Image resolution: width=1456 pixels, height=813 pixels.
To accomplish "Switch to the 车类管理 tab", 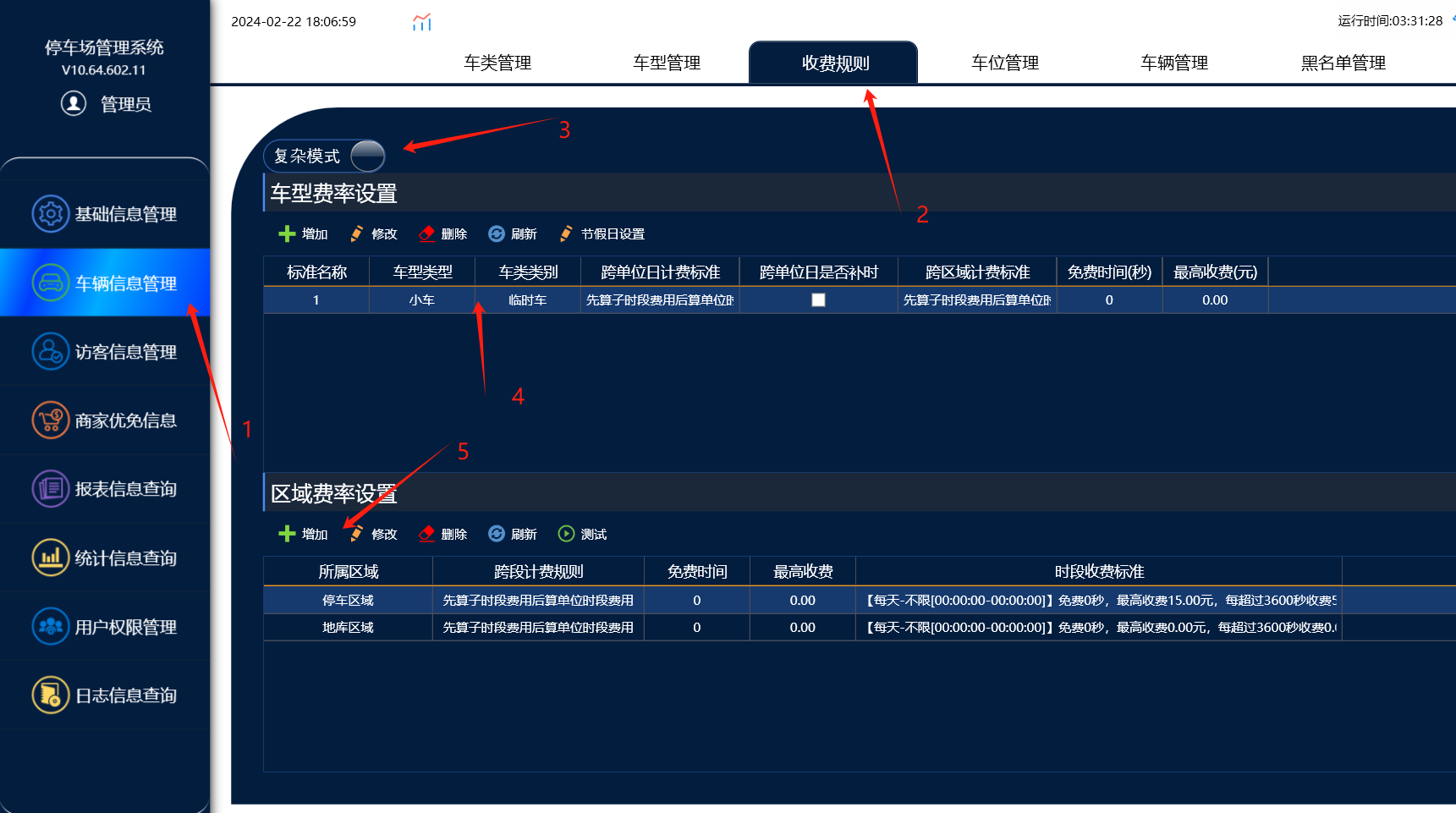I will click(497, 63).
